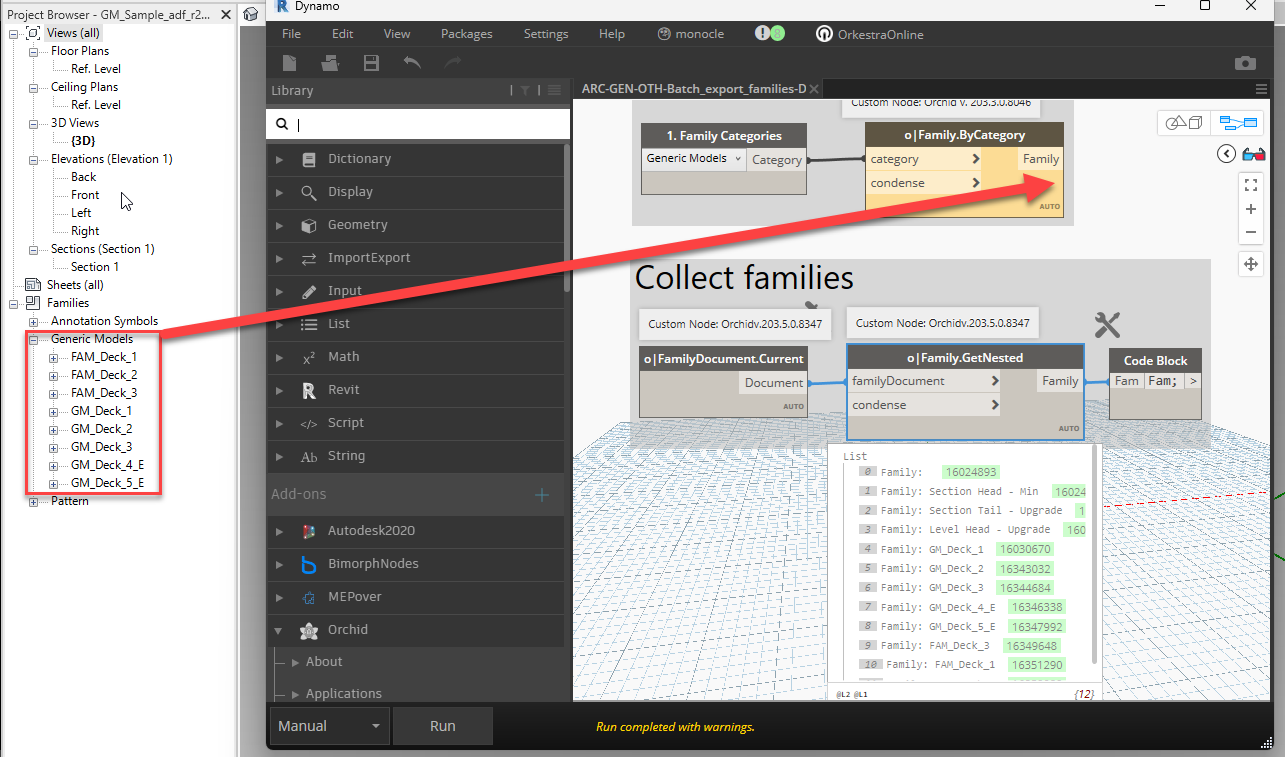Switch to graph view navigation mode
This screenshot has height=757, width=1285.
point(1238,123)
